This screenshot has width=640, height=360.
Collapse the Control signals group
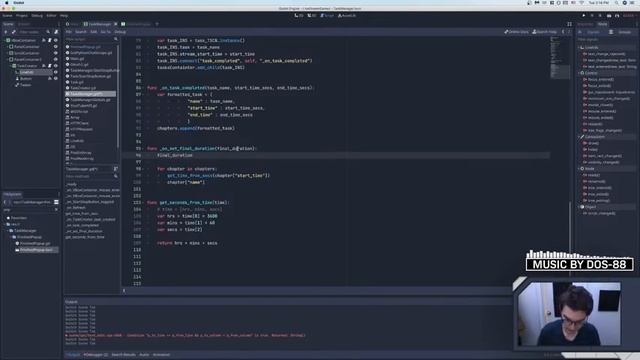click(580, 73)
